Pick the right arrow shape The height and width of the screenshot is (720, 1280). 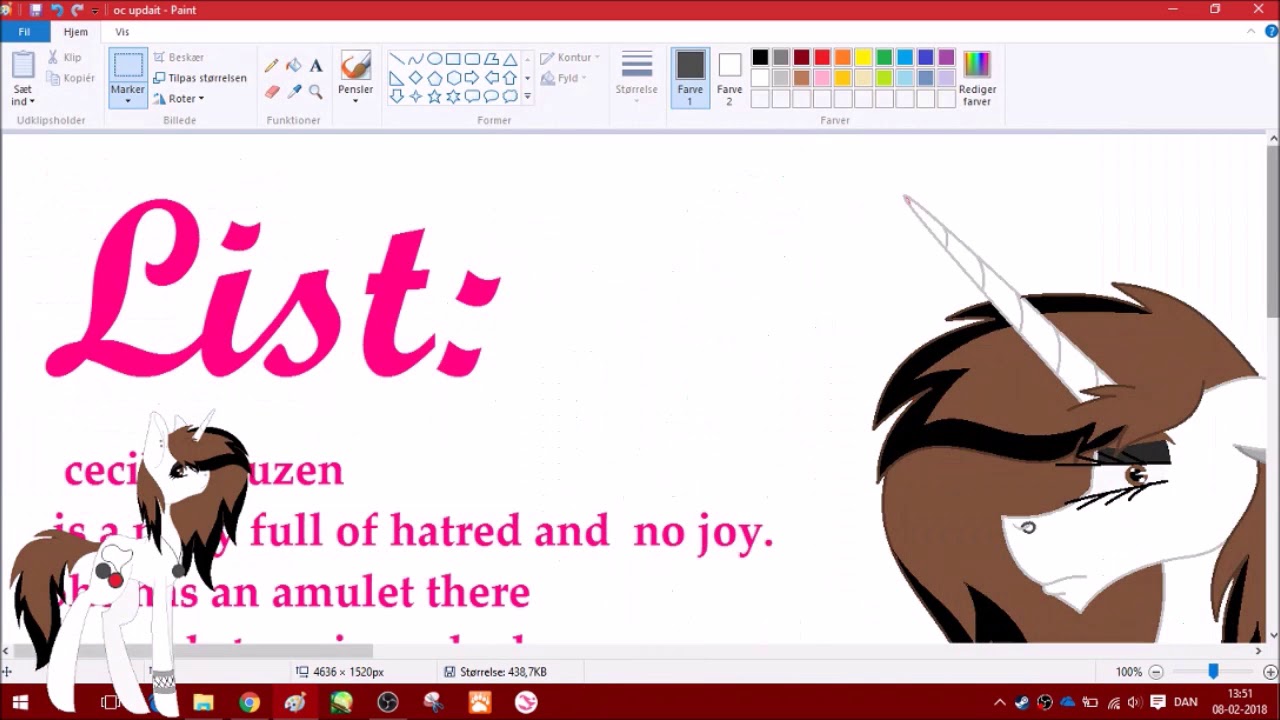pyautogui.click(x=472, y=78)
